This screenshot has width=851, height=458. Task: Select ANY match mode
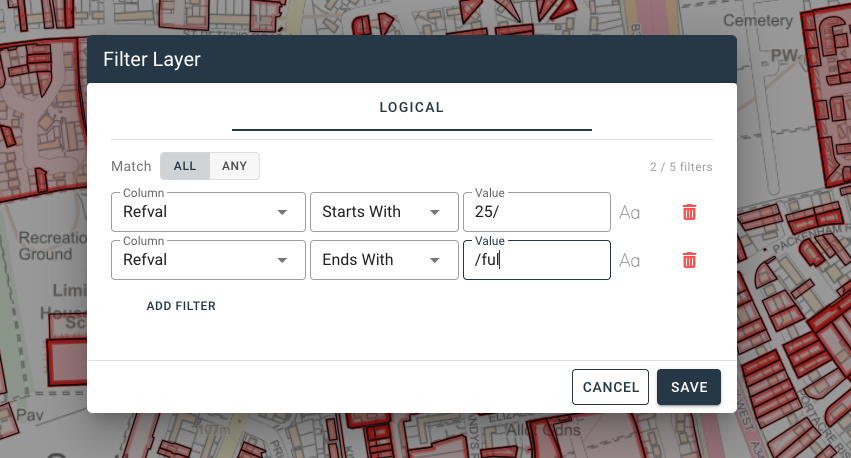234,166
